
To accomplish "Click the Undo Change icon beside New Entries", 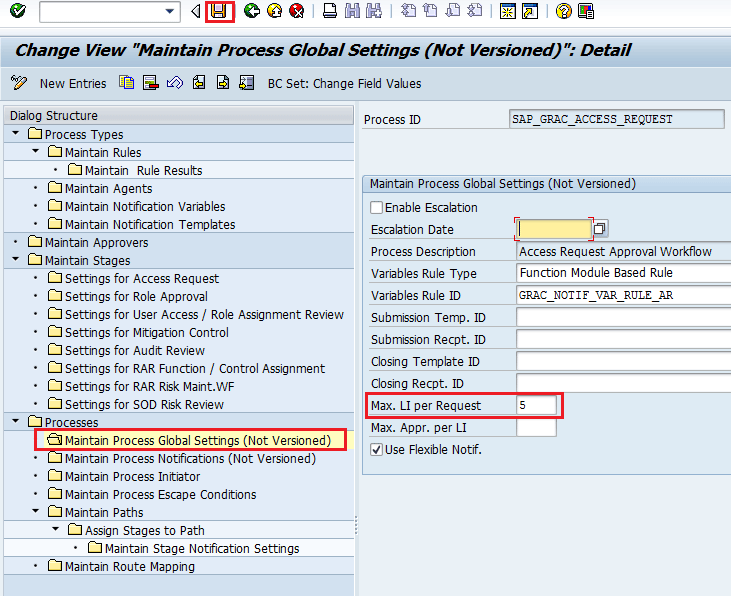I will click(x=175, y=83).
